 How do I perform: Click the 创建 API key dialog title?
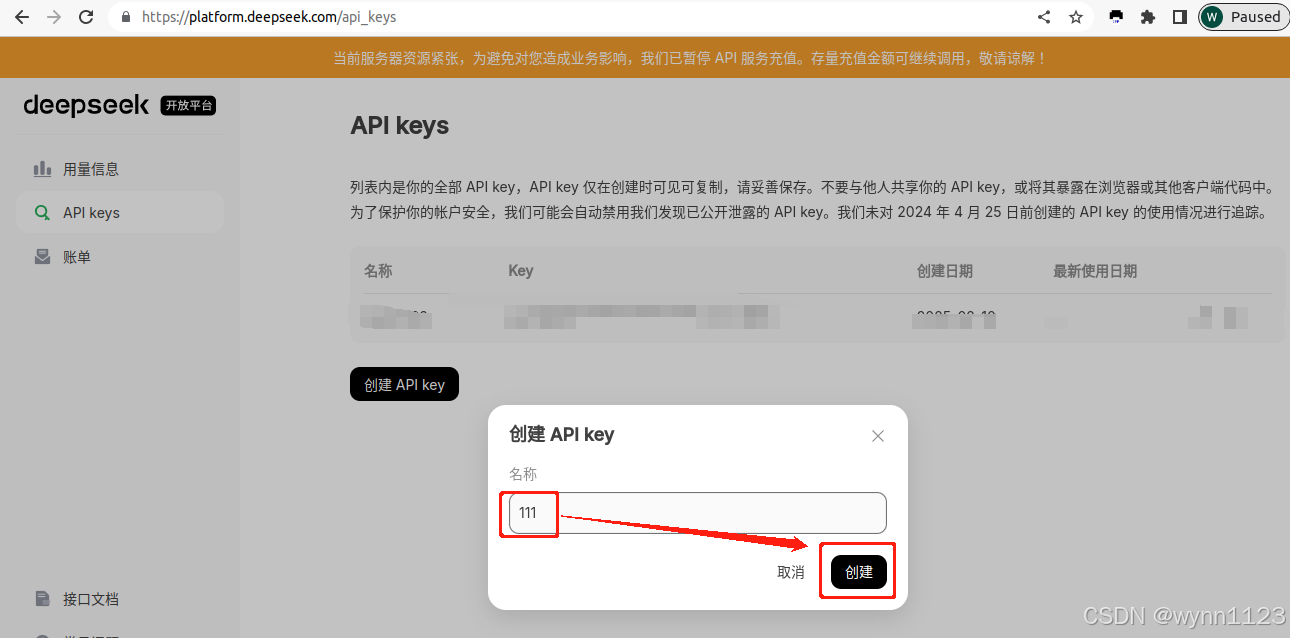[x=562, y=435]
